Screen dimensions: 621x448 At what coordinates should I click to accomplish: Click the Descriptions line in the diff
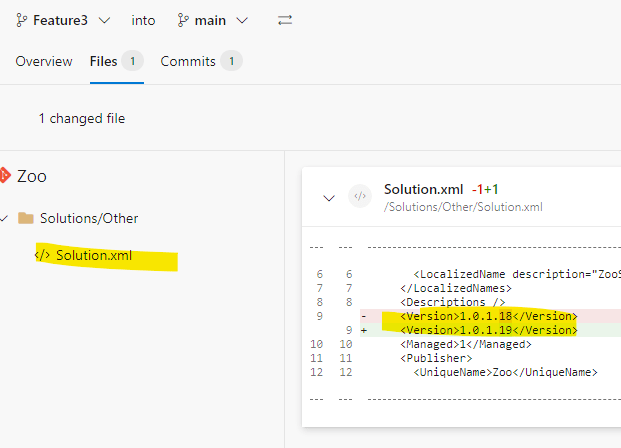[453, 302]
